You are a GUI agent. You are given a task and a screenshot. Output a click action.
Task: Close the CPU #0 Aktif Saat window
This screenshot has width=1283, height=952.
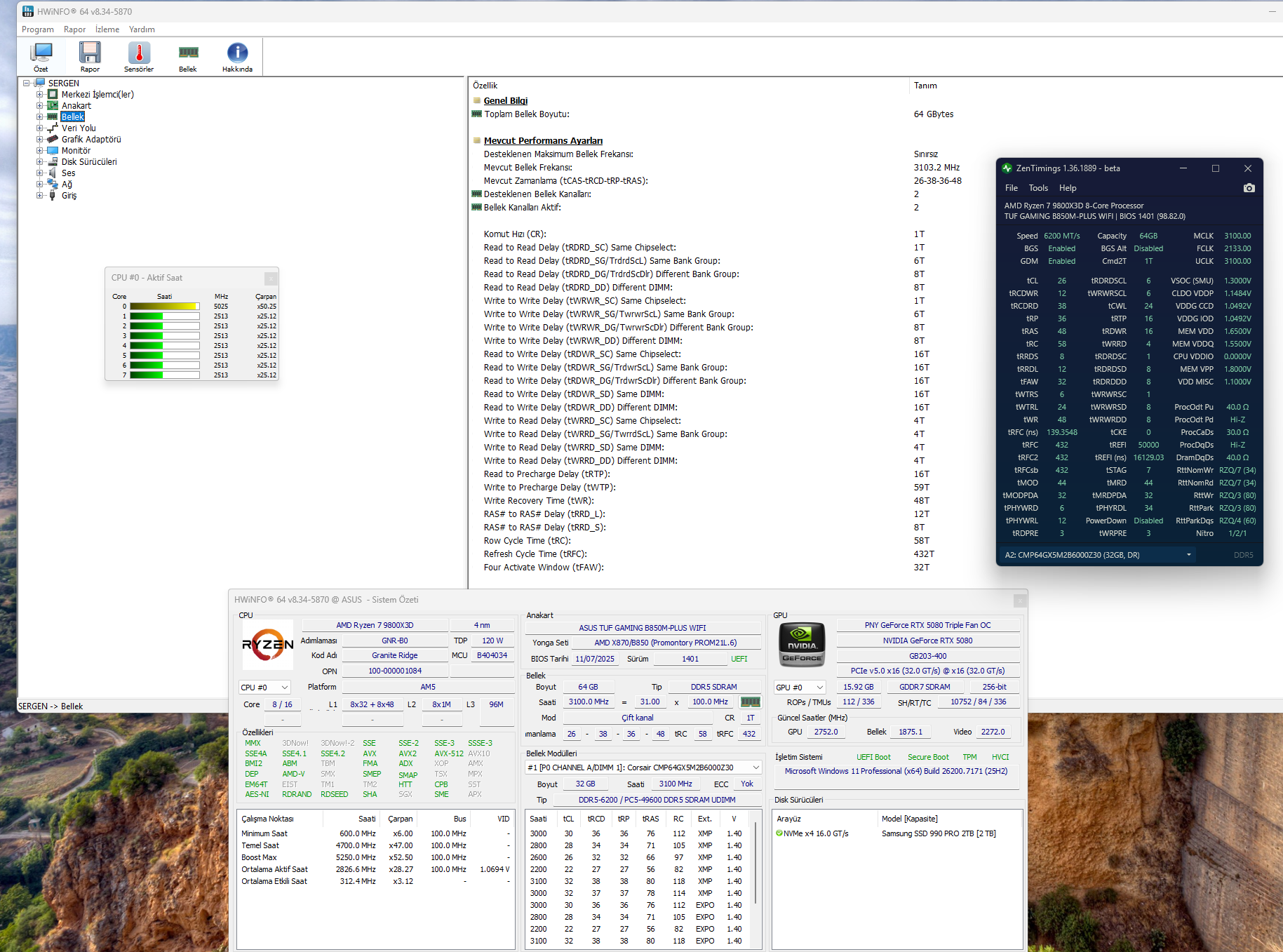[271, 278]
